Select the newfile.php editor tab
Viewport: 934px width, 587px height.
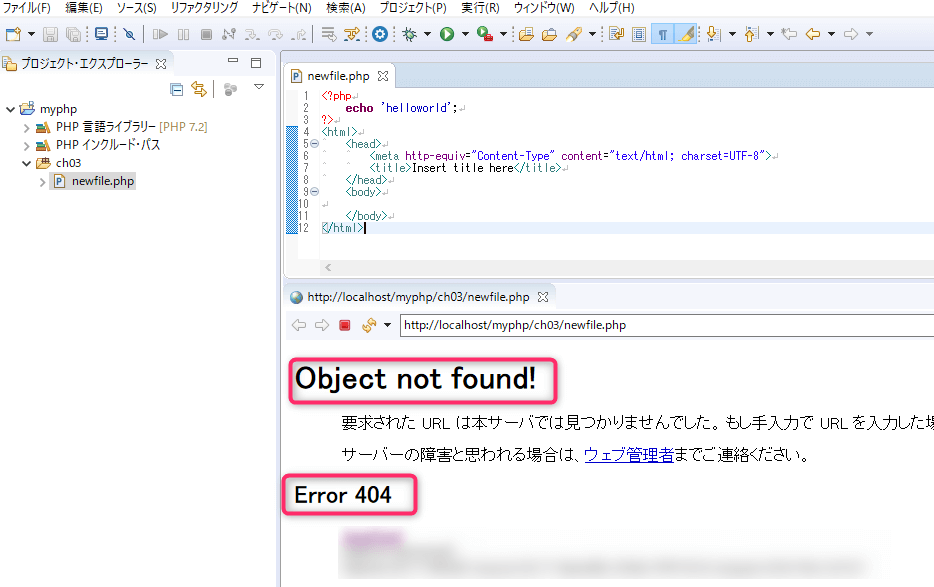[x=338, y=76]
